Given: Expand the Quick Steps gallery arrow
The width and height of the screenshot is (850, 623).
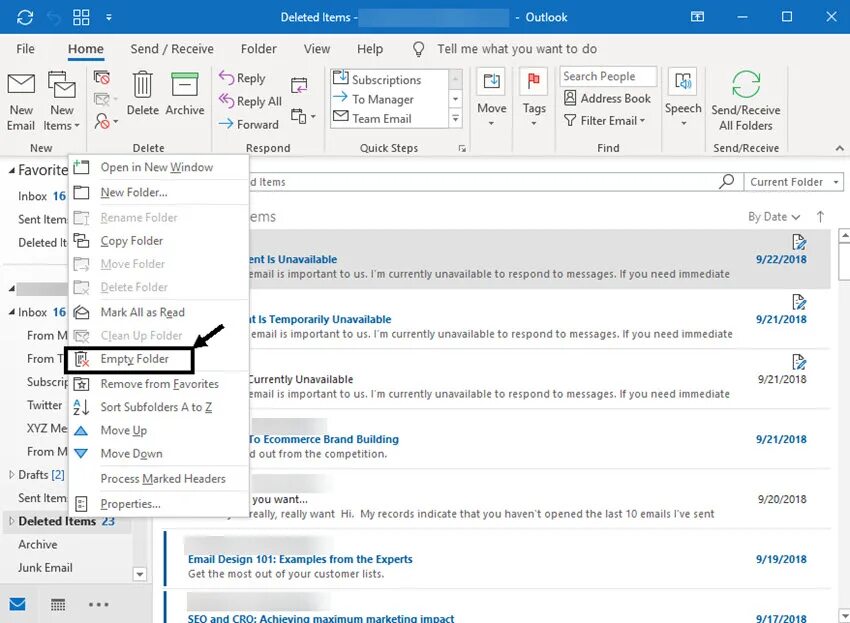Looking at the screenshot, I should point(455,119).
